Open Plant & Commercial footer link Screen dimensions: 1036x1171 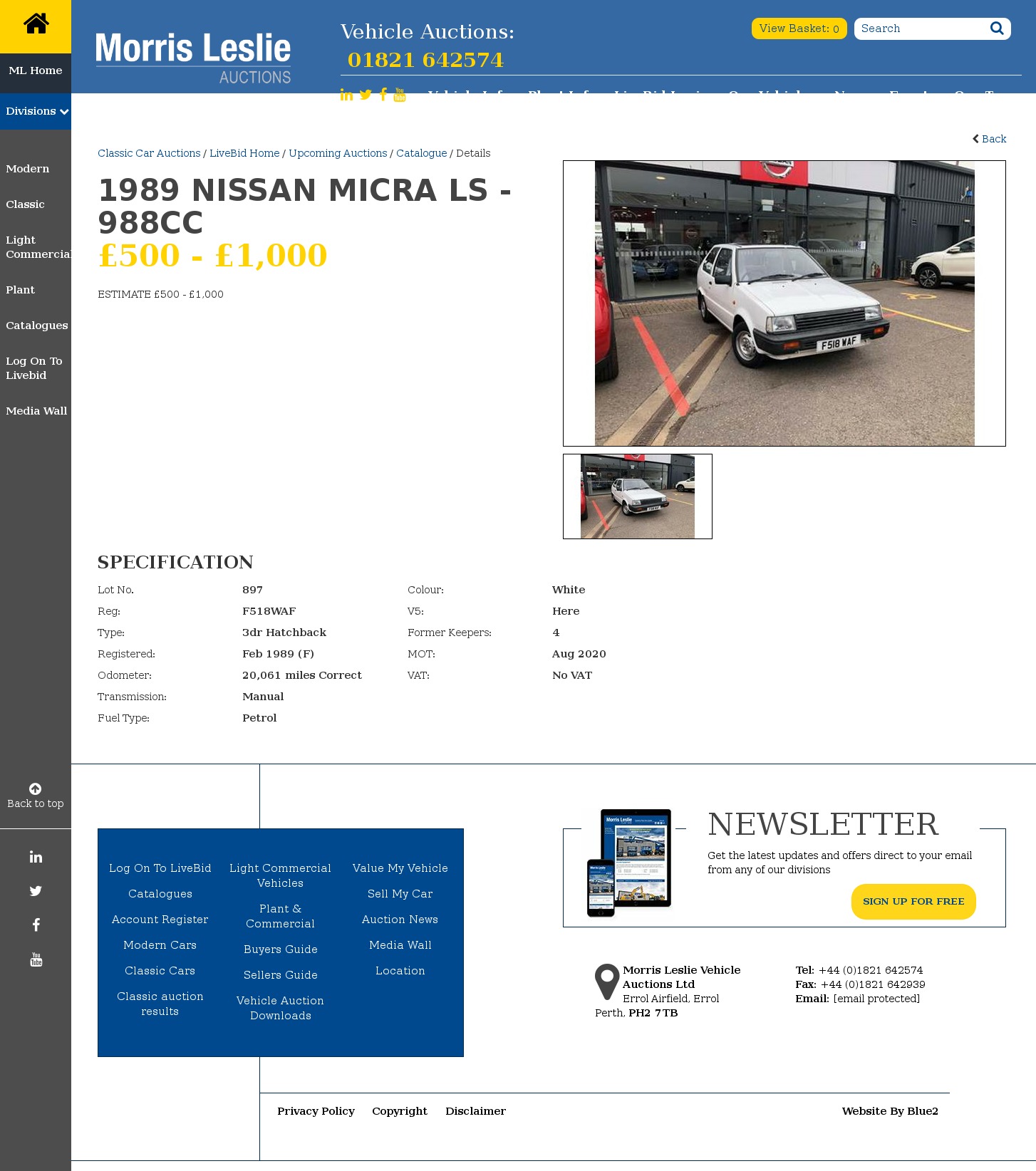(x=281, y=916)
